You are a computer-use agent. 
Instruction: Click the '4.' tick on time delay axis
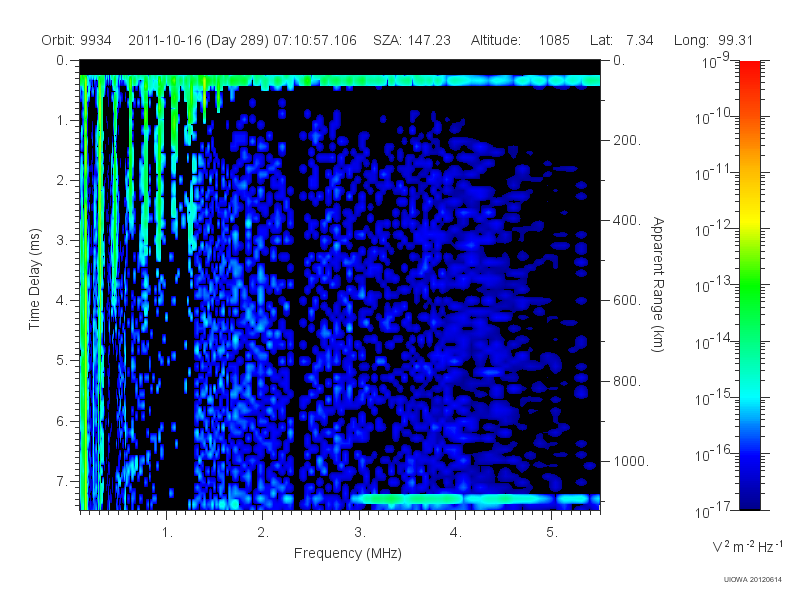click(x=62, y=301)
